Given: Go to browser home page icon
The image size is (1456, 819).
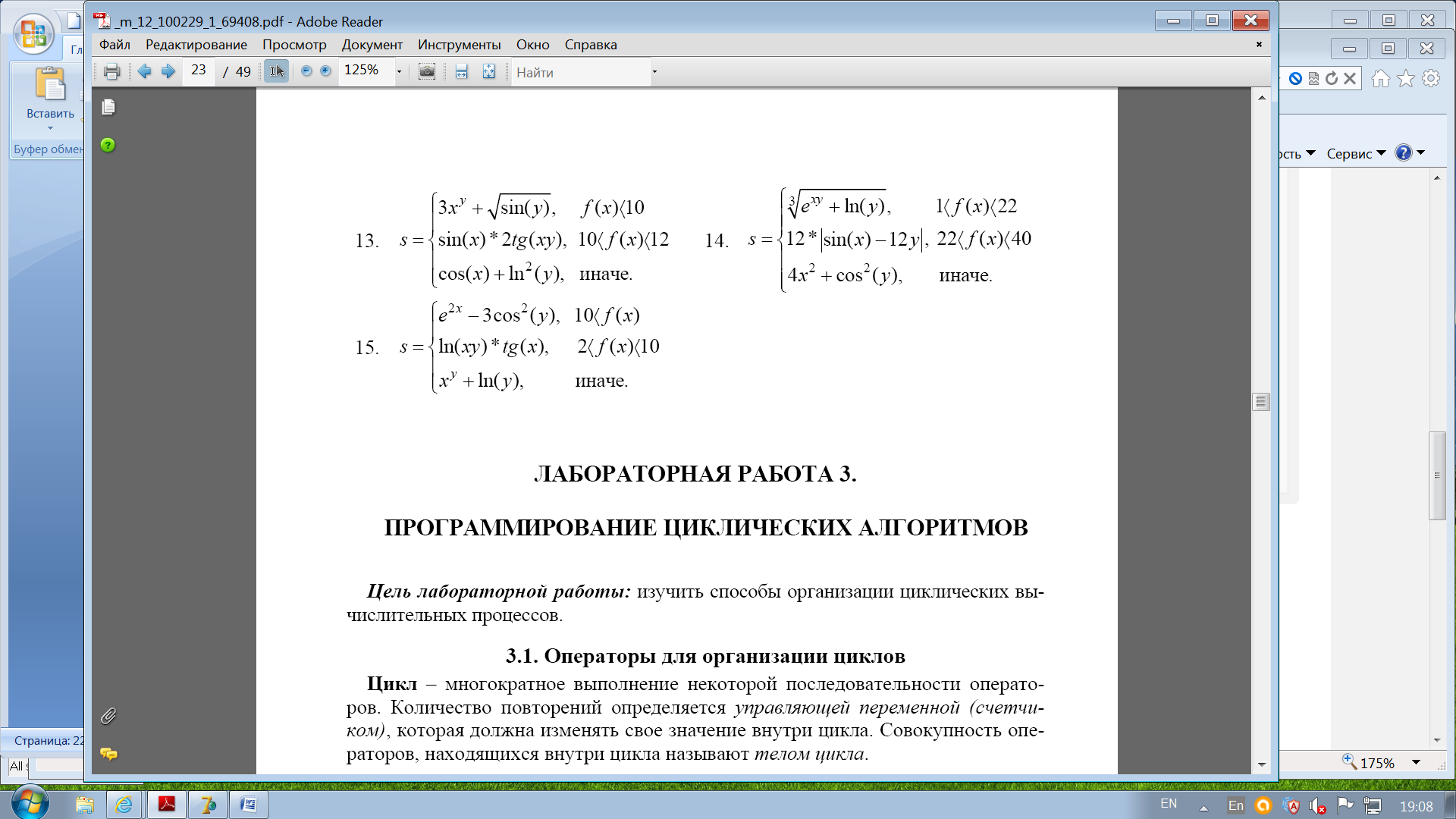Looking at the screenshot, I should click(1381, 78).
